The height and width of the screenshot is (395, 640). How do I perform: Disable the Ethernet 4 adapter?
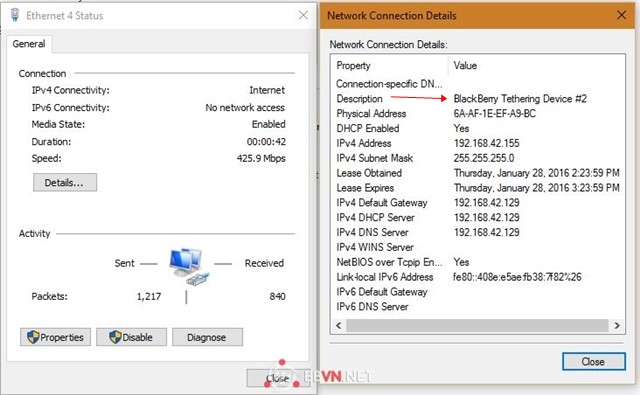[x=131, y=337]
